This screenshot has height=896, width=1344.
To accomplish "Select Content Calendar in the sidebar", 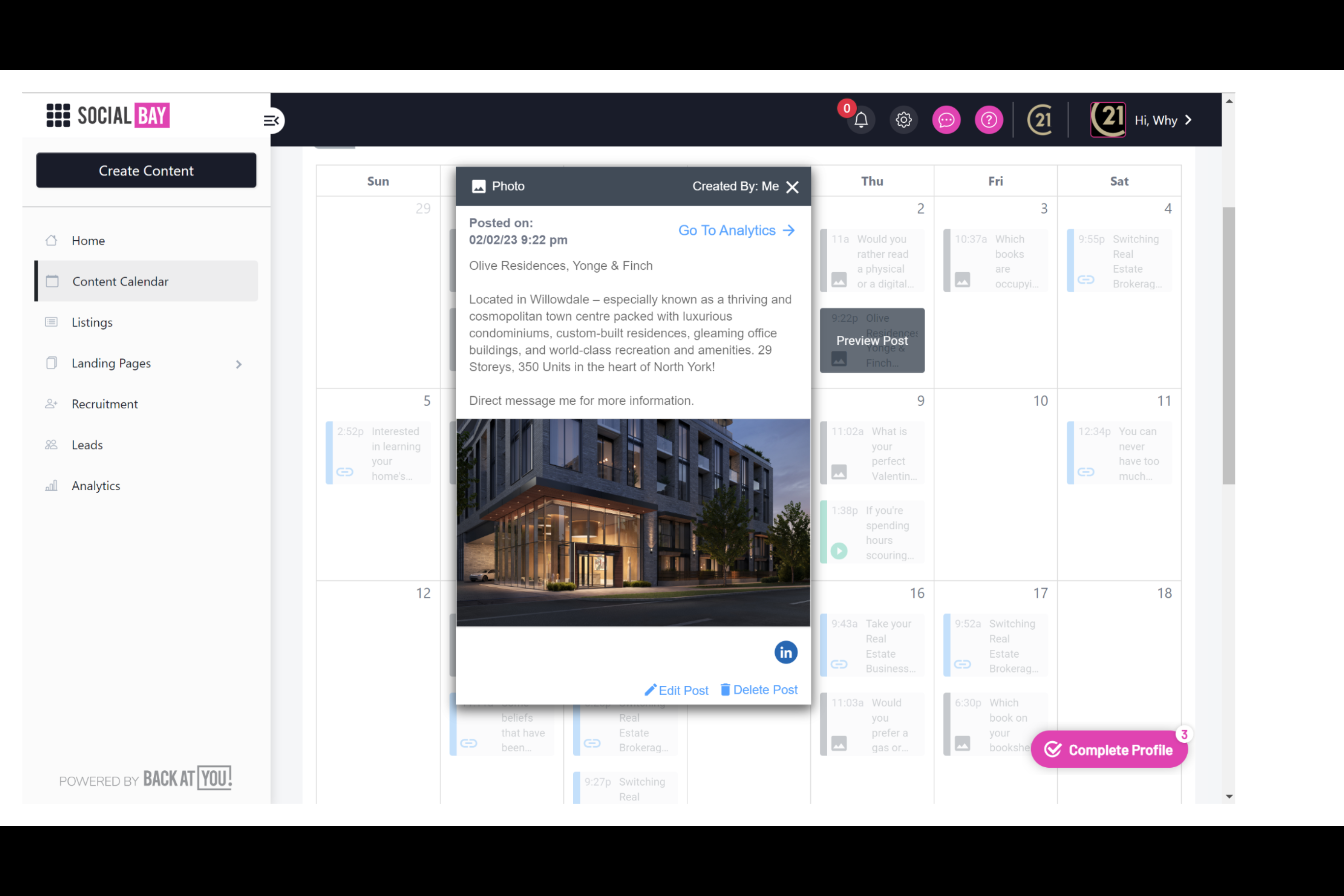I will (x=146, y=281).
